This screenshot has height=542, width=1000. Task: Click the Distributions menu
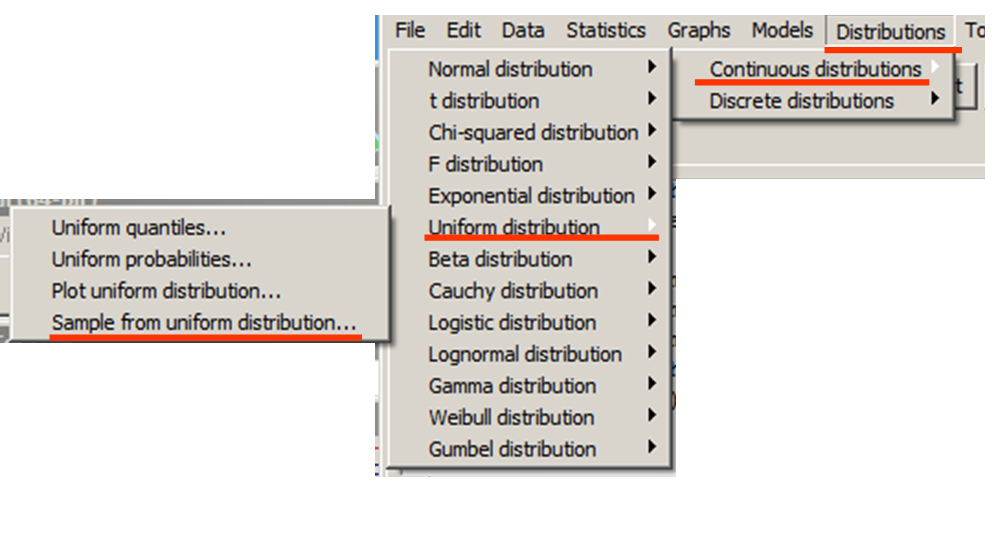click(890, 32)
